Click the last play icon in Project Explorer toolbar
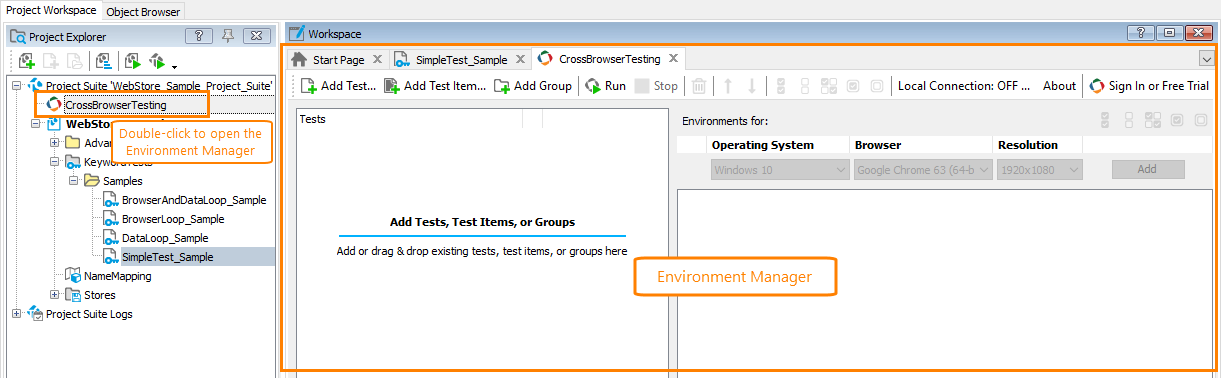The image size is (1221, 378). tap(156, 61)
